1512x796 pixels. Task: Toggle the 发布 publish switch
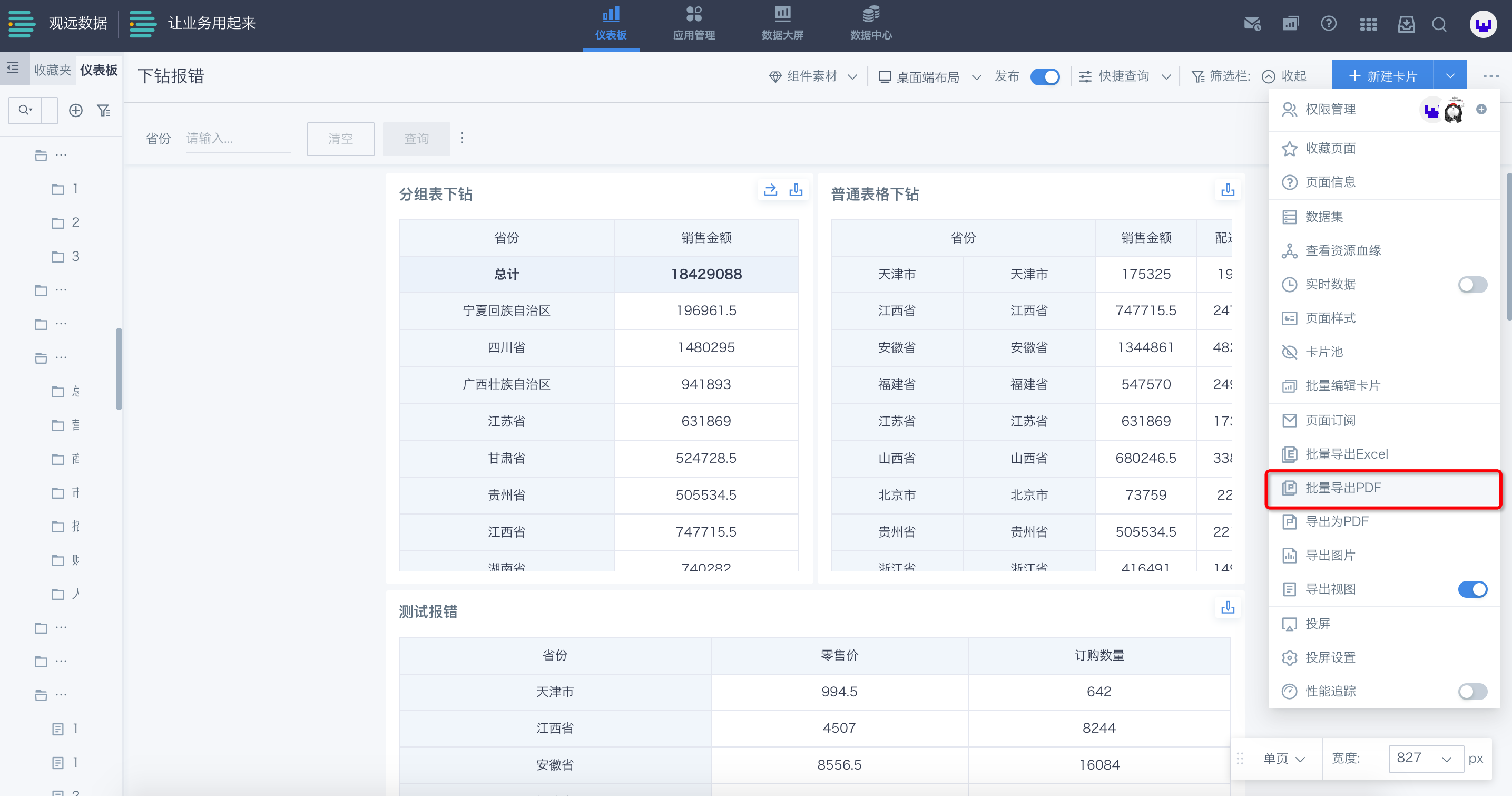(x=1045, y=77)
